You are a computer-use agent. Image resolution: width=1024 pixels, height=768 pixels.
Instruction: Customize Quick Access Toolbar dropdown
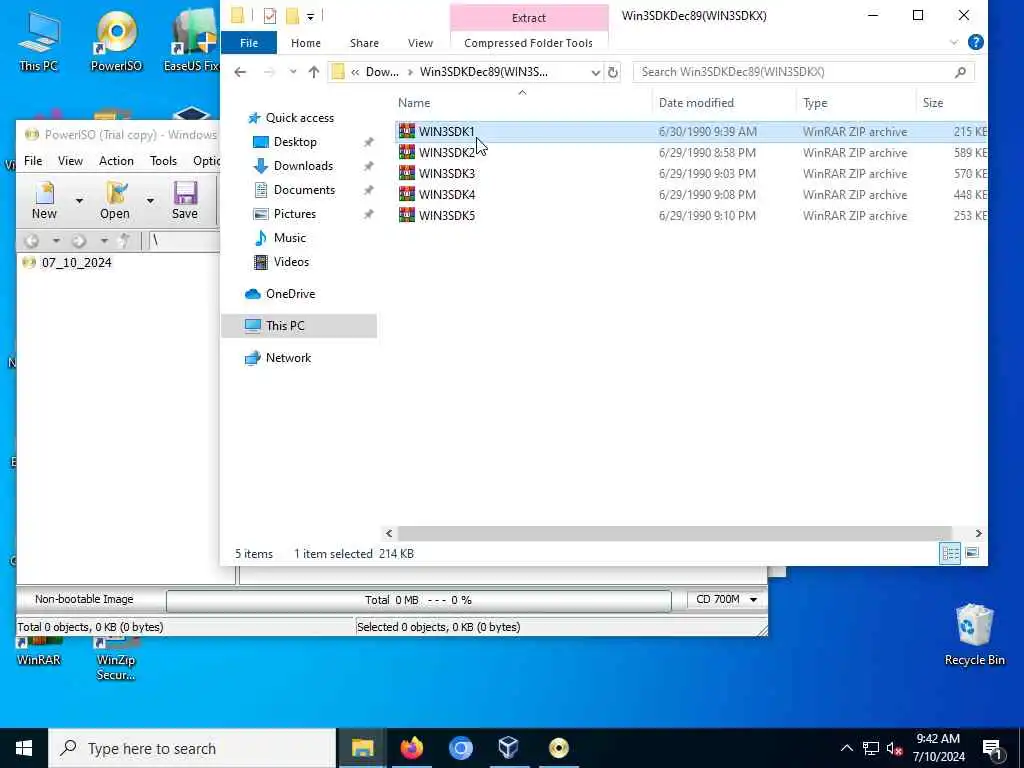coord(310,16)
